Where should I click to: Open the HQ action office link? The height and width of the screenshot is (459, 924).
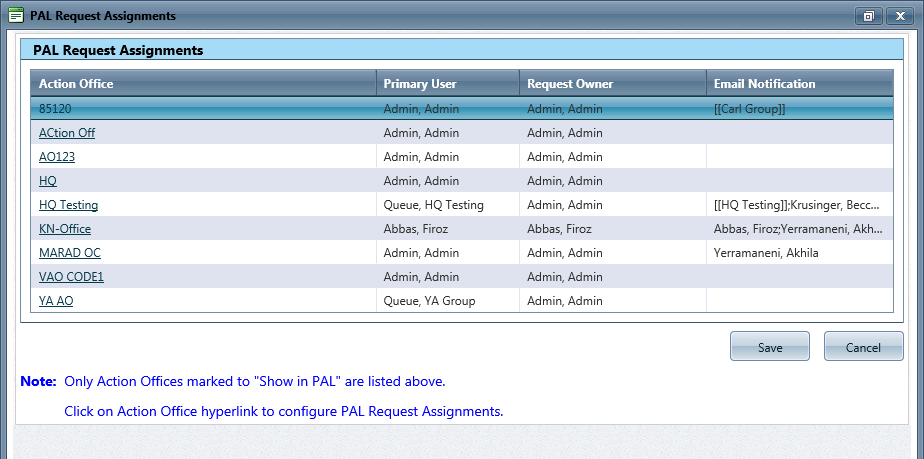click(x=48, y=181)
